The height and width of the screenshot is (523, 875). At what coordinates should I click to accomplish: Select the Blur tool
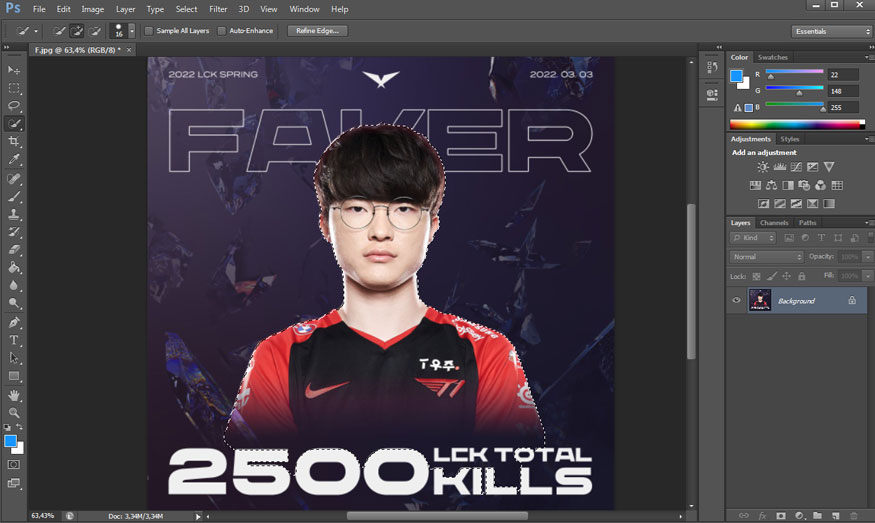click(14, 285)
